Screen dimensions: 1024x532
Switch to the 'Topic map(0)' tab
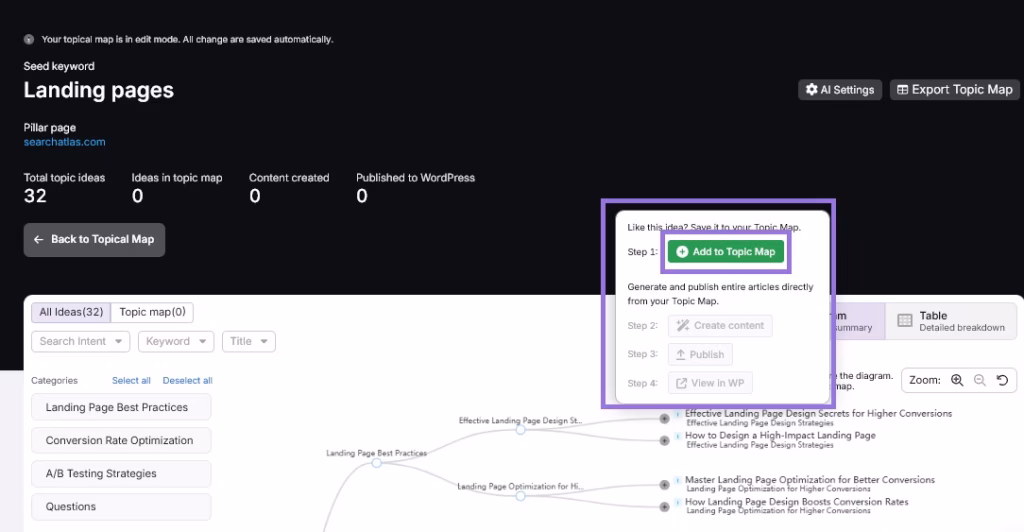click(x=152, y=312)
